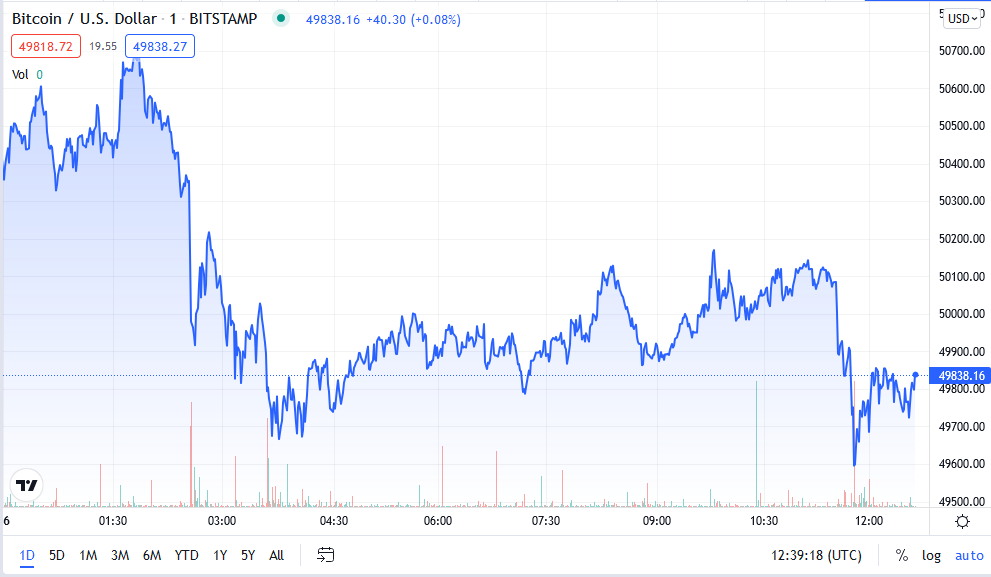The height and width of the screenshot is (577, 991).
Task: Click the Bitcoin / U.S. Dollar symbol title
Action: coord(84,19)
